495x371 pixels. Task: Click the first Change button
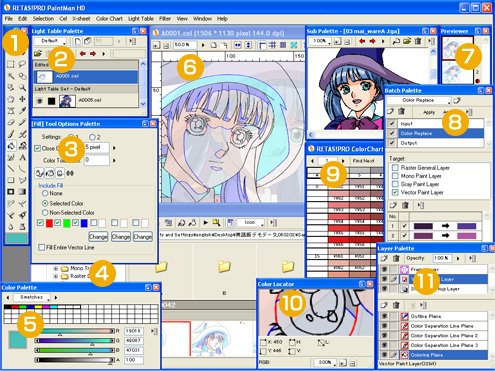(98, 237)
